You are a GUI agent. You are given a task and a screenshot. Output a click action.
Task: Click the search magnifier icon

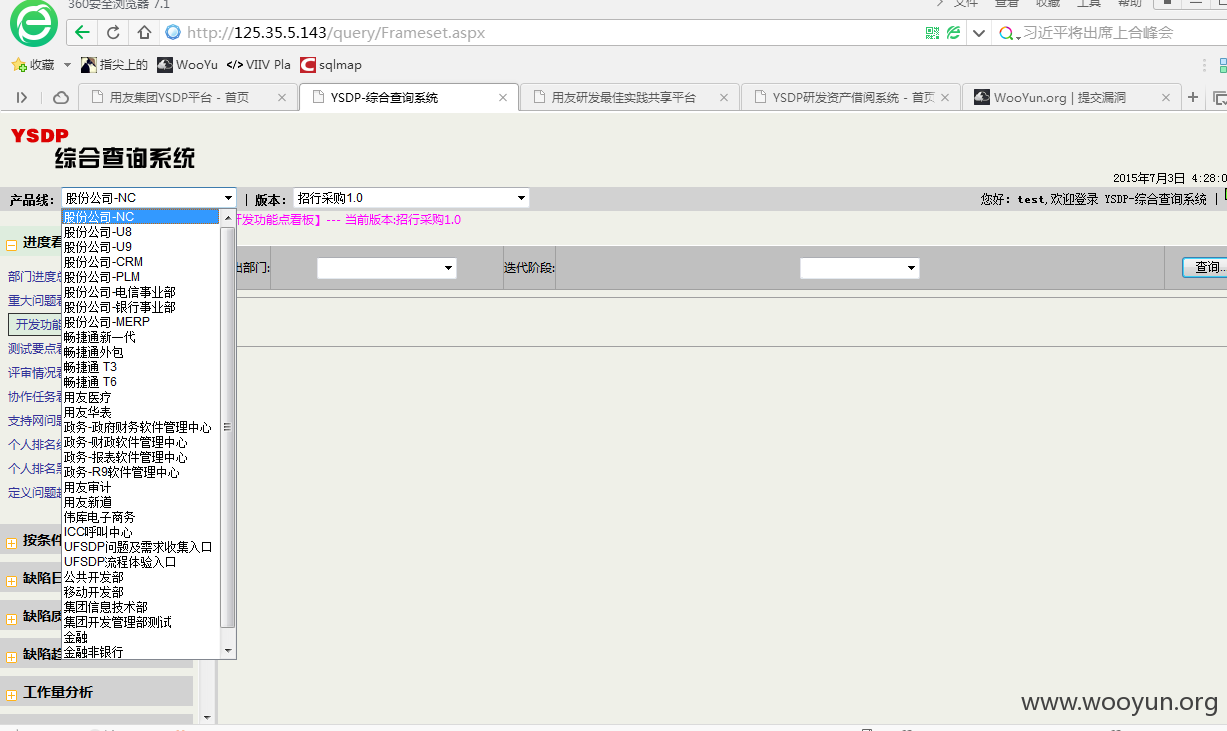pos(1008,33)
